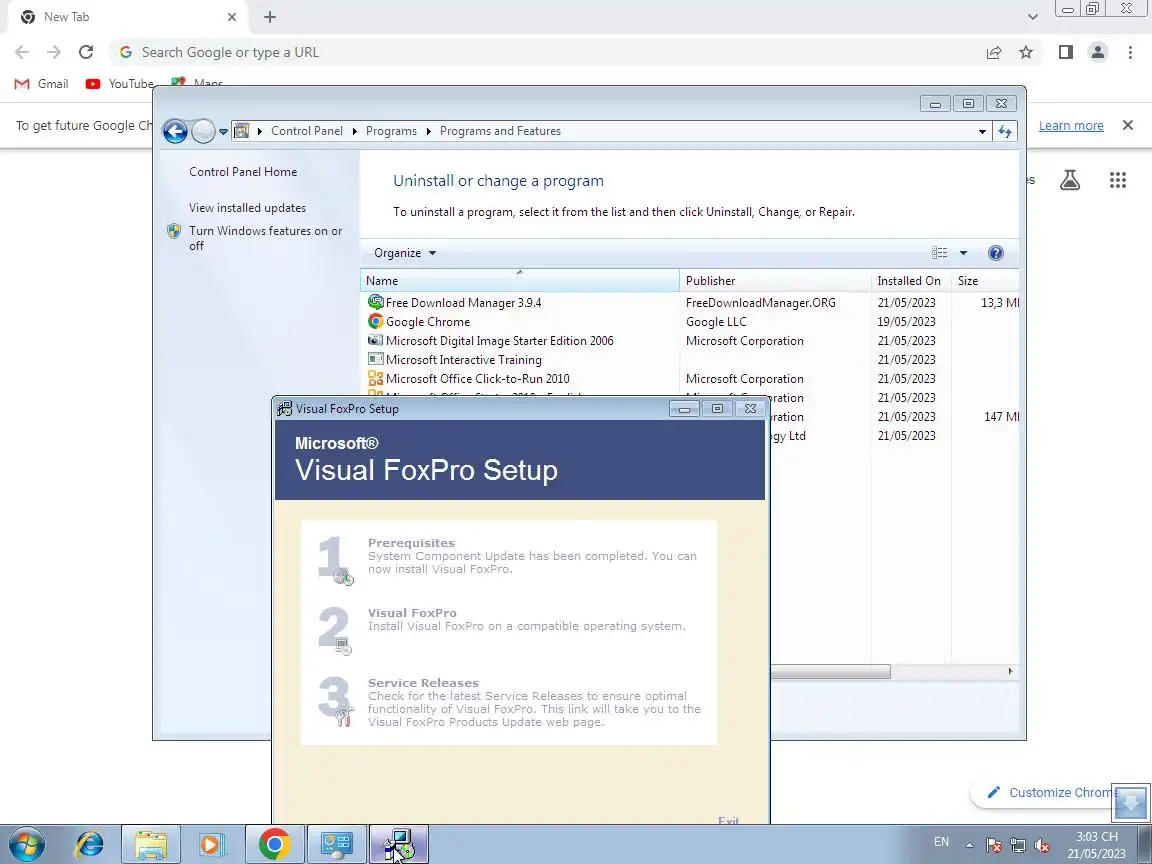The width and height of the screenshot is (1152, 864).
Task: Open Chrome three-dot menu
Action: pos(1130,52)
